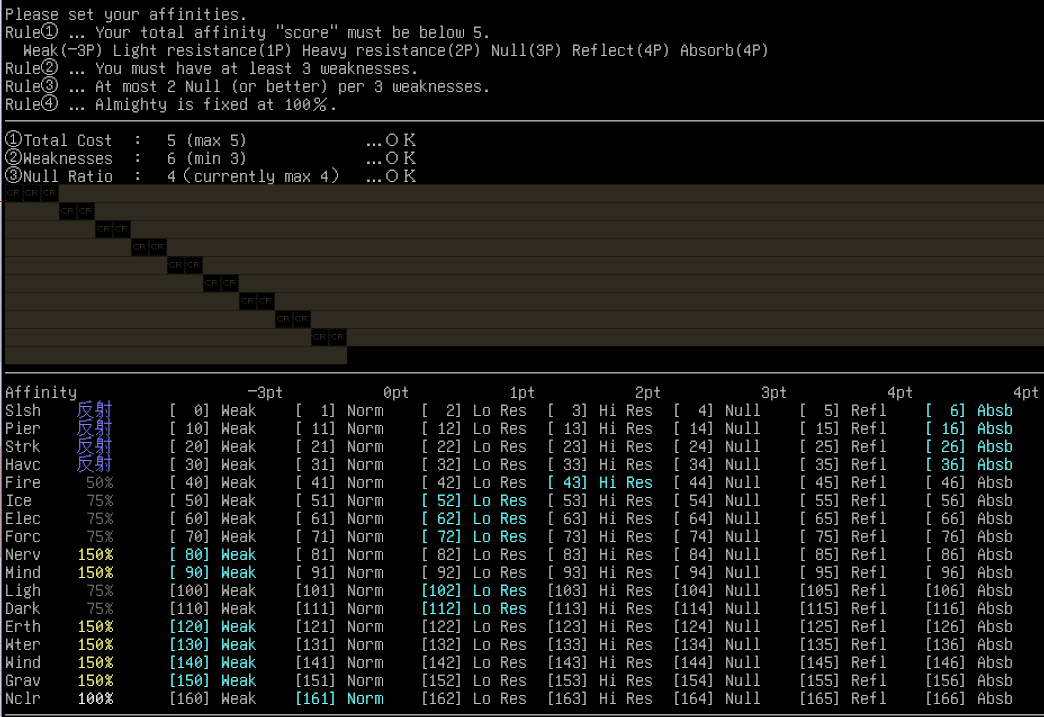Select [120] Weak for Erth
1044x717 pixels.
pos(212,626)
